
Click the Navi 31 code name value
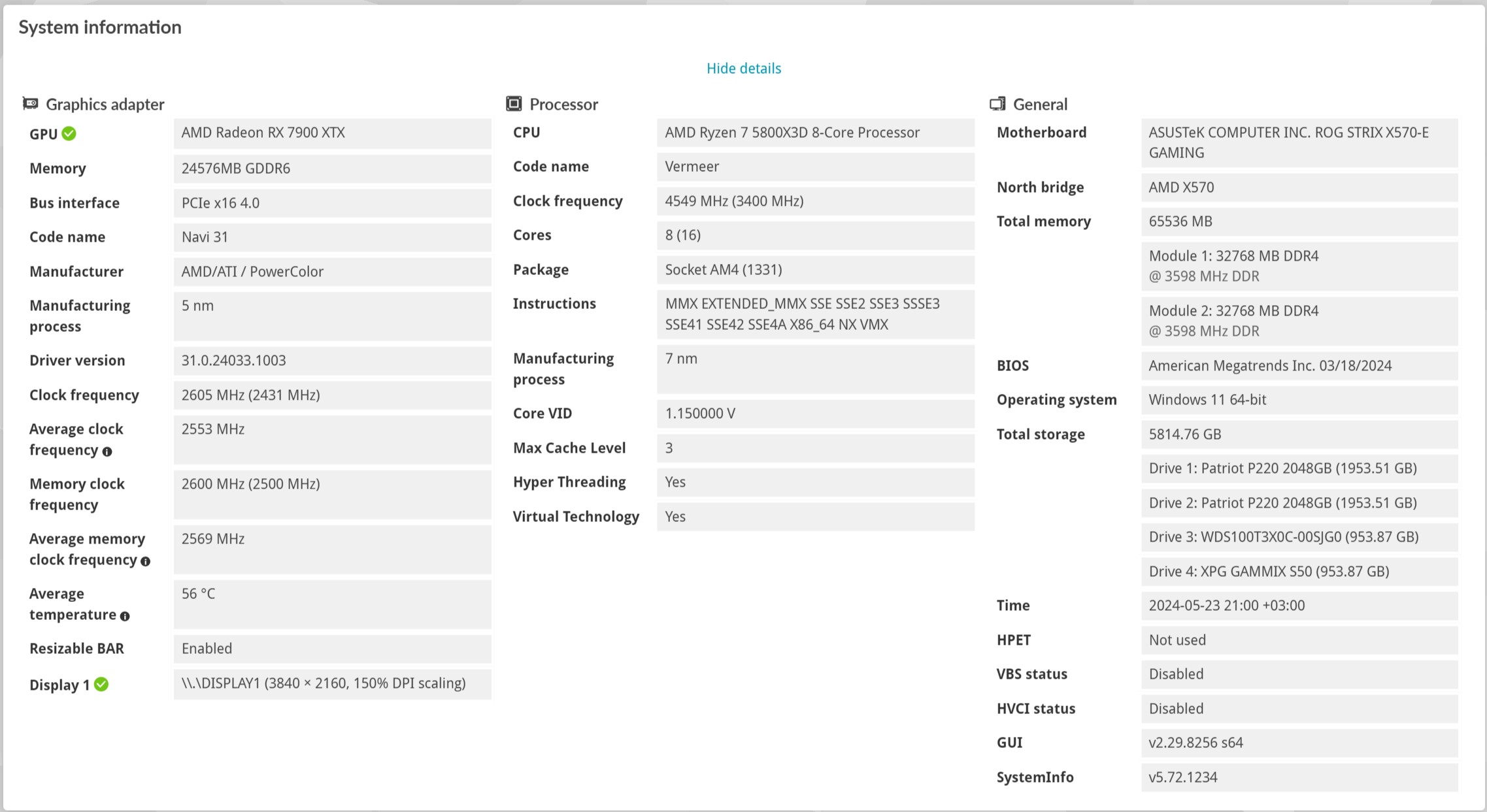tap(332, 237)
